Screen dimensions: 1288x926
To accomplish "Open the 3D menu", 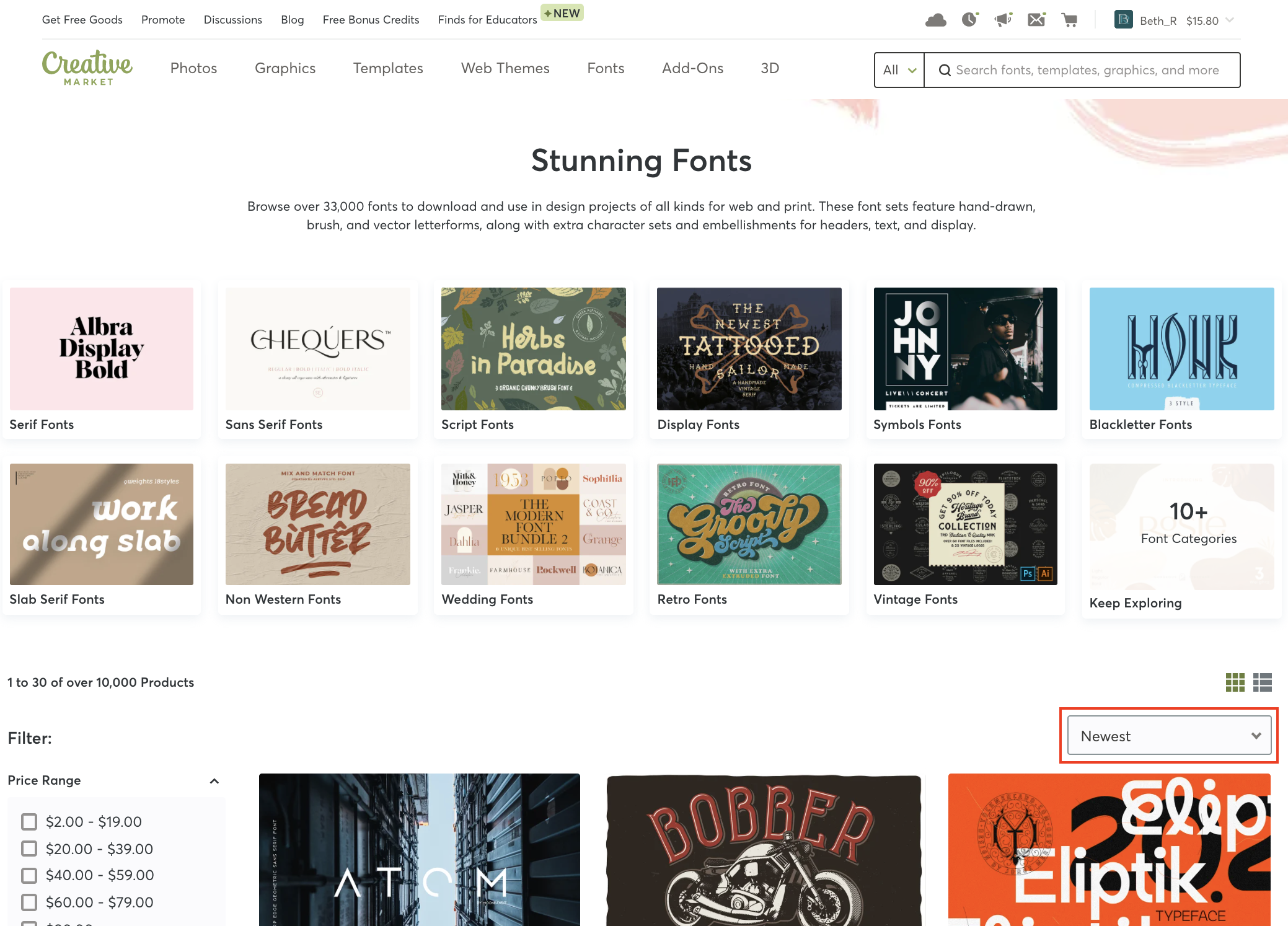I will 770,68.
